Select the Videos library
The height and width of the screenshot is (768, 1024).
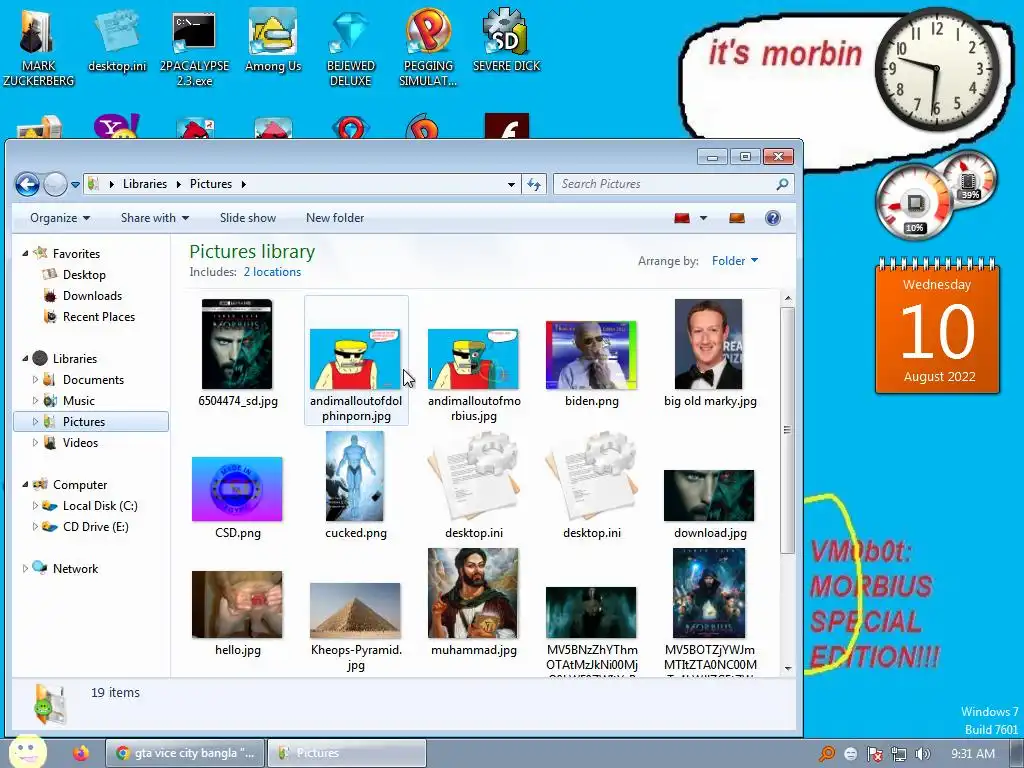click(x=80, y=443)
